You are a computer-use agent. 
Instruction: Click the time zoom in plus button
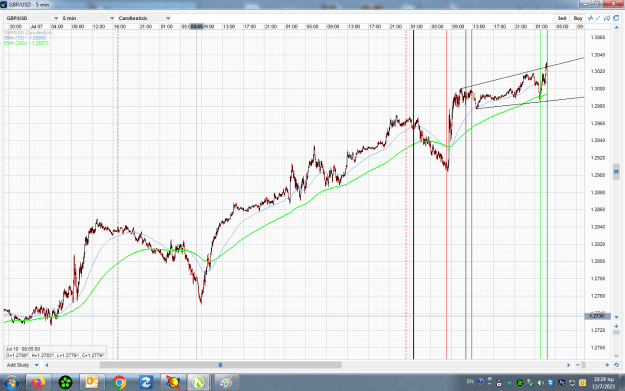(x=607, y=365)
